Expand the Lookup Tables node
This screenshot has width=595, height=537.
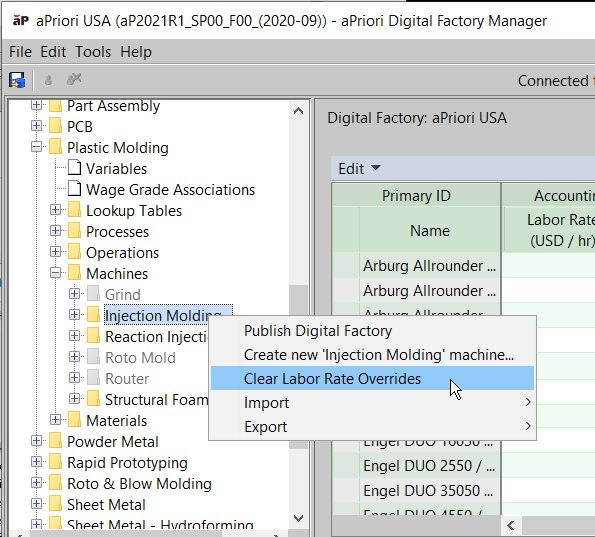coord(55,209)
